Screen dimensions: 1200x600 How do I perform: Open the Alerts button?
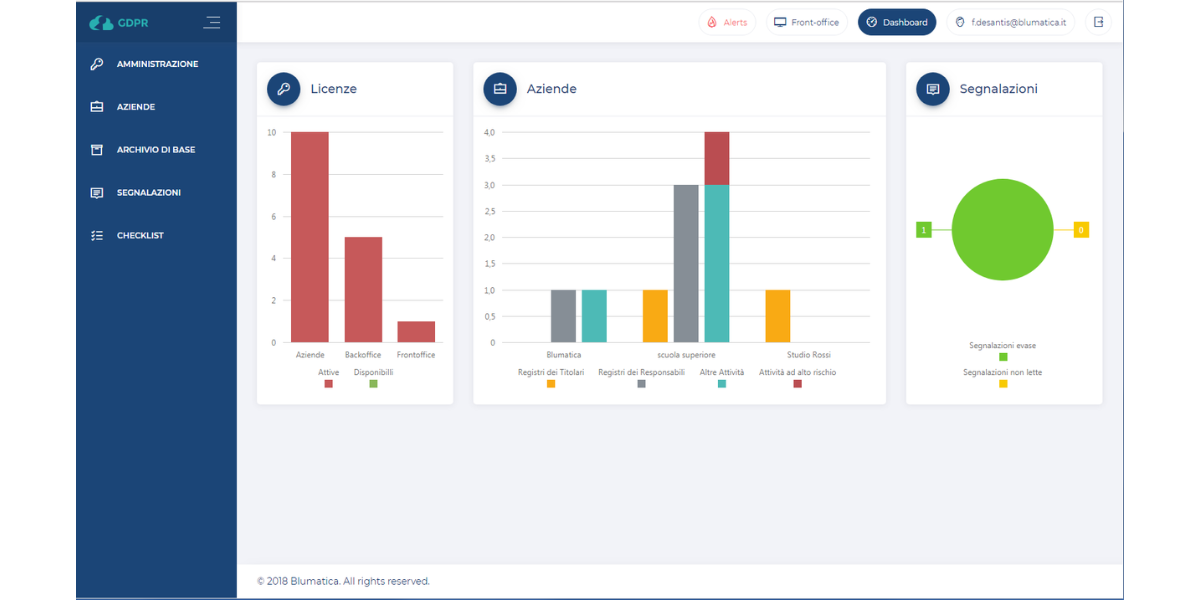click(x=727, y=22)
